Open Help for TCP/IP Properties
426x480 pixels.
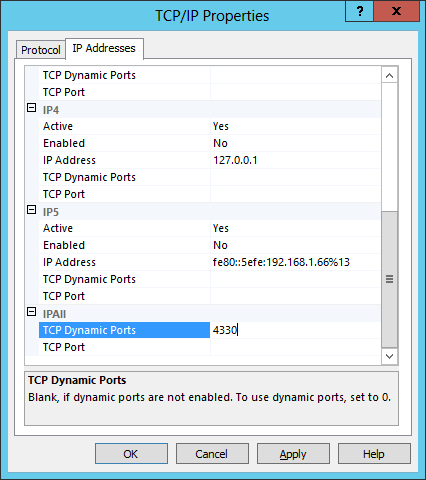(374, 454)
